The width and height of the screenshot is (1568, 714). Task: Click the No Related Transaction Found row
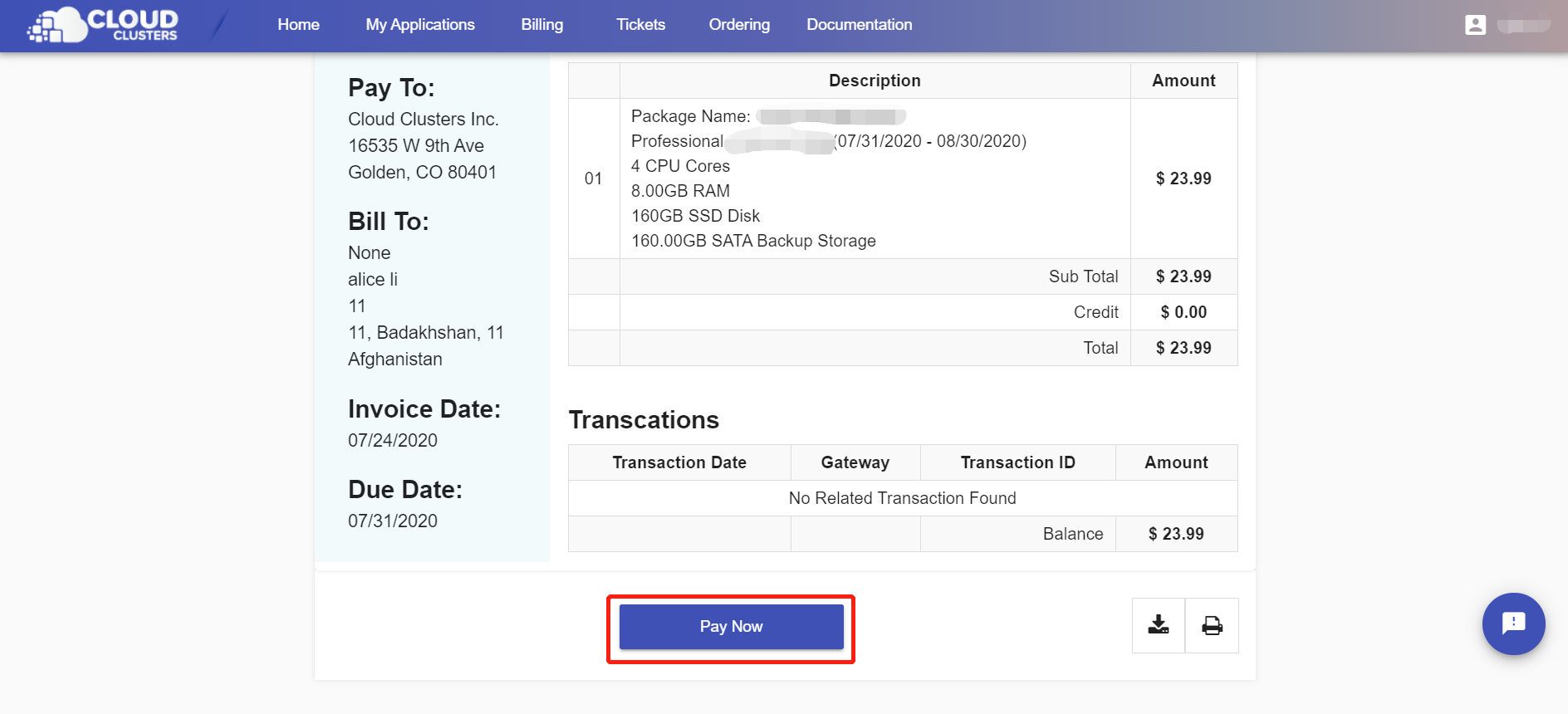[902, 498]
